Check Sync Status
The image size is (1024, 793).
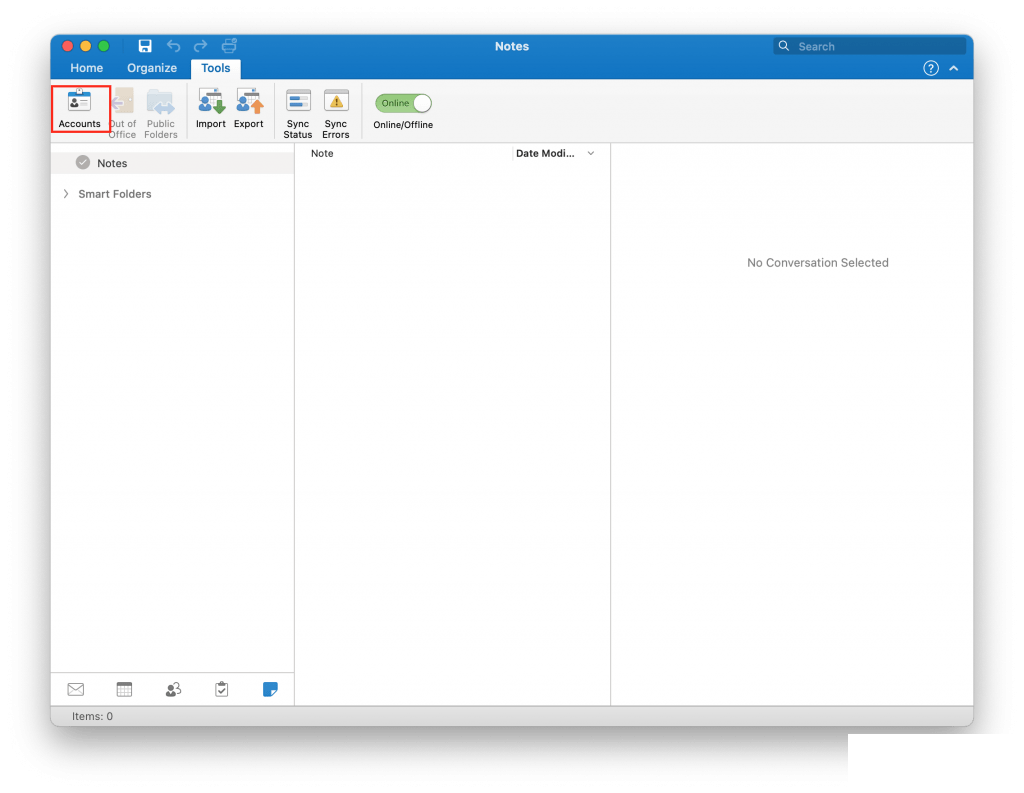tap(297, 108)
